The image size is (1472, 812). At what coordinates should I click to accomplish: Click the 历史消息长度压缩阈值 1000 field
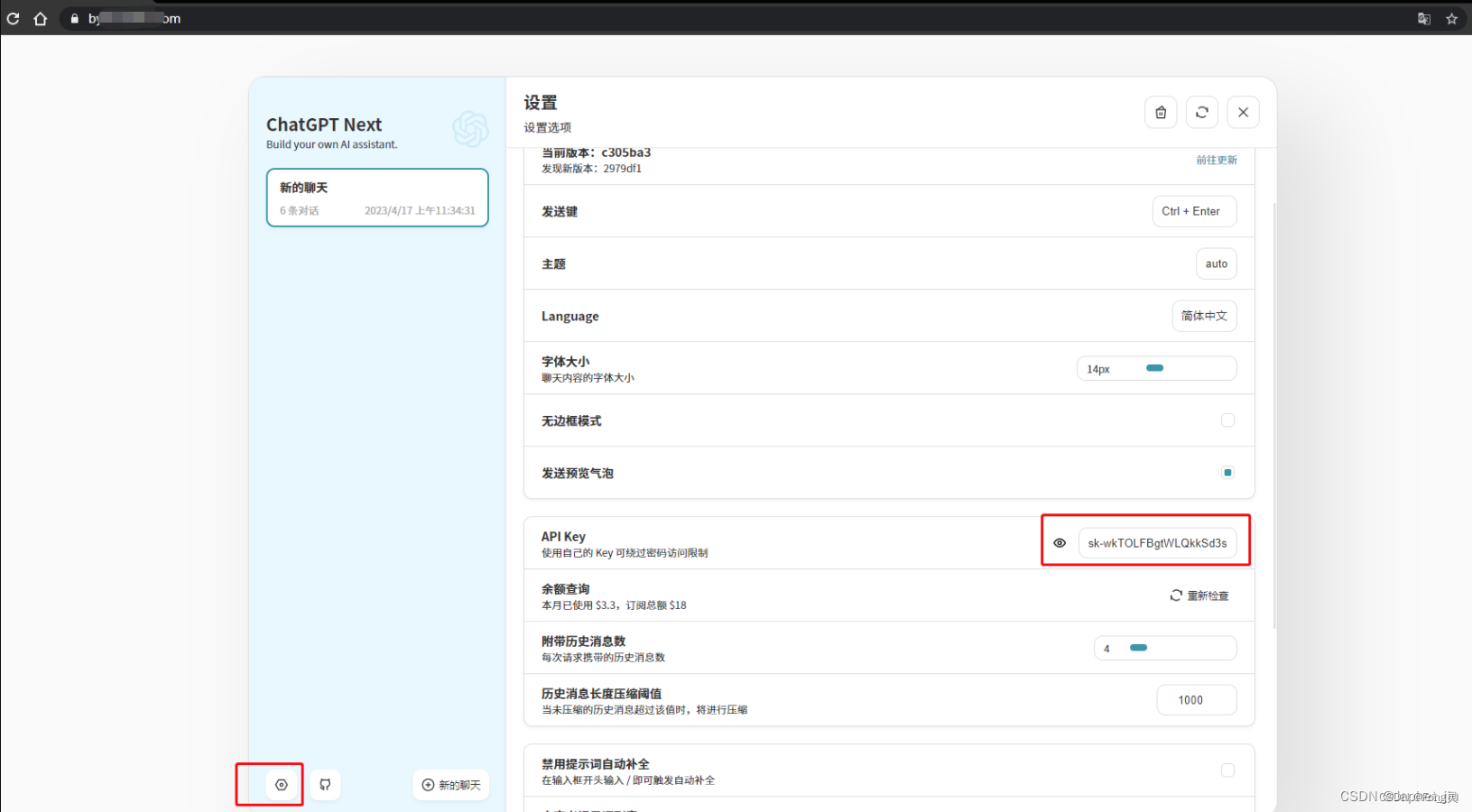click(1197, 700)
